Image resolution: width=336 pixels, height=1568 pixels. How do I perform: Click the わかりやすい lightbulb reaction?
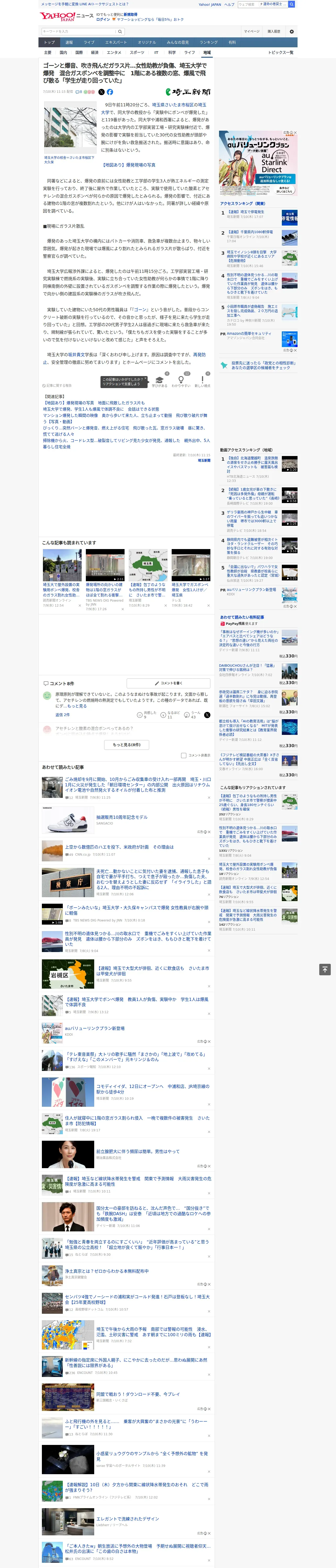tap(181, 381)
